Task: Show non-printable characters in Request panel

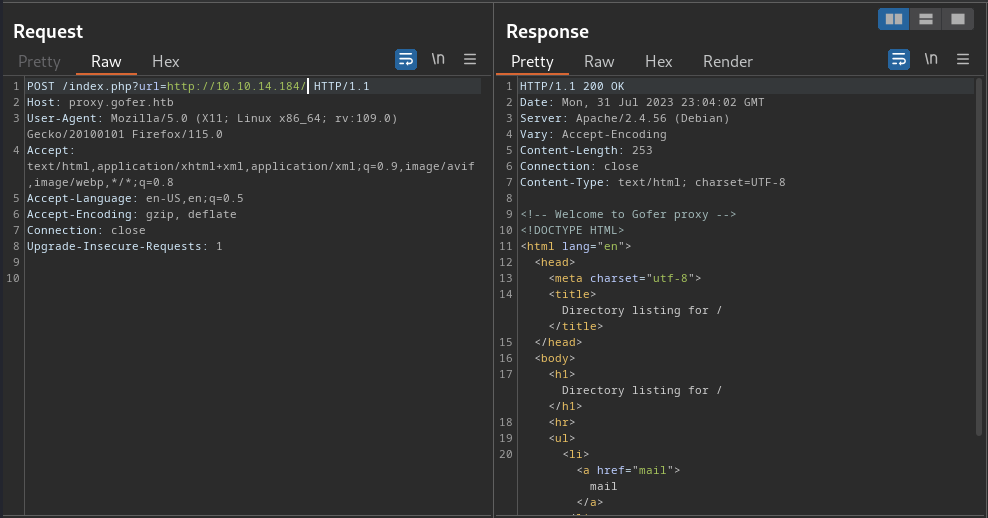Action: (x=438, y=59)
